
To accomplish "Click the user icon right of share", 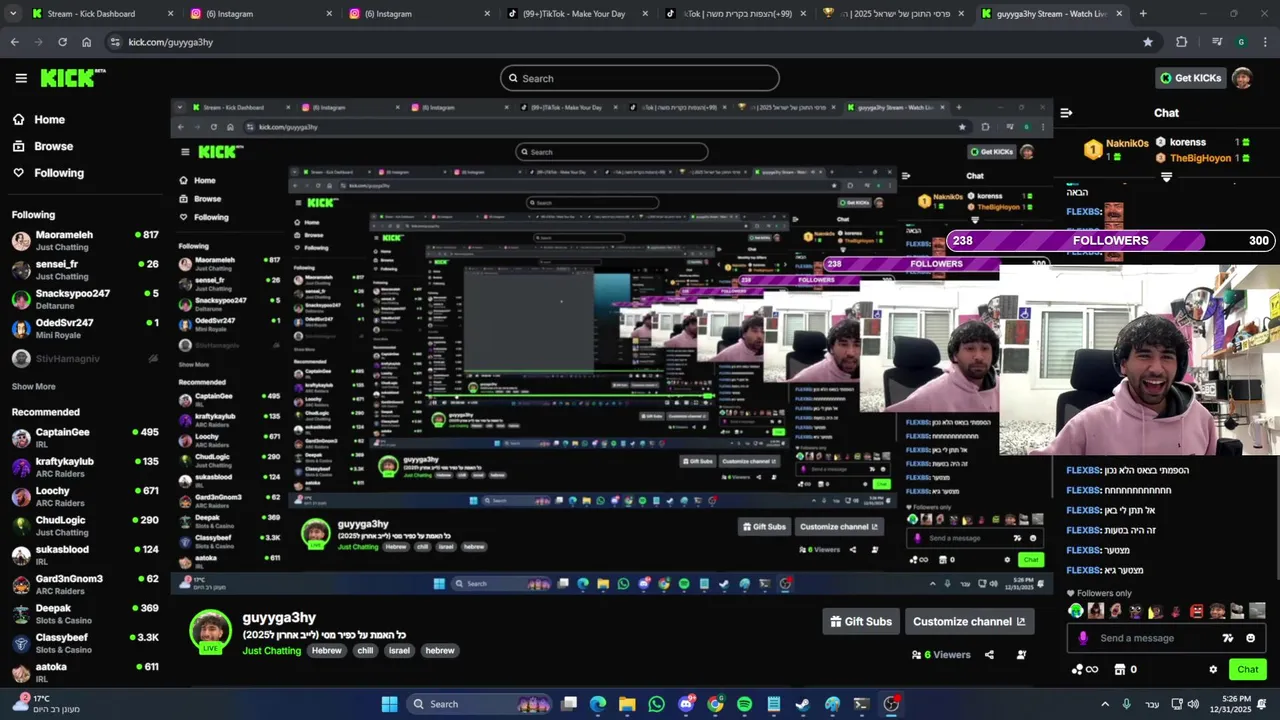I will 1021,655.
